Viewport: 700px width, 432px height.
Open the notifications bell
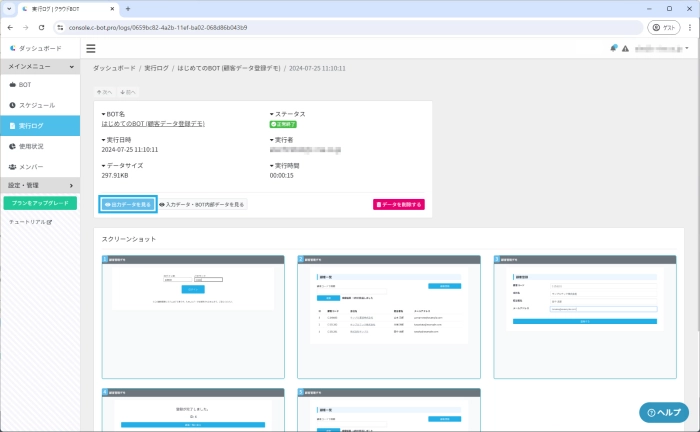[x=613, y=48]
